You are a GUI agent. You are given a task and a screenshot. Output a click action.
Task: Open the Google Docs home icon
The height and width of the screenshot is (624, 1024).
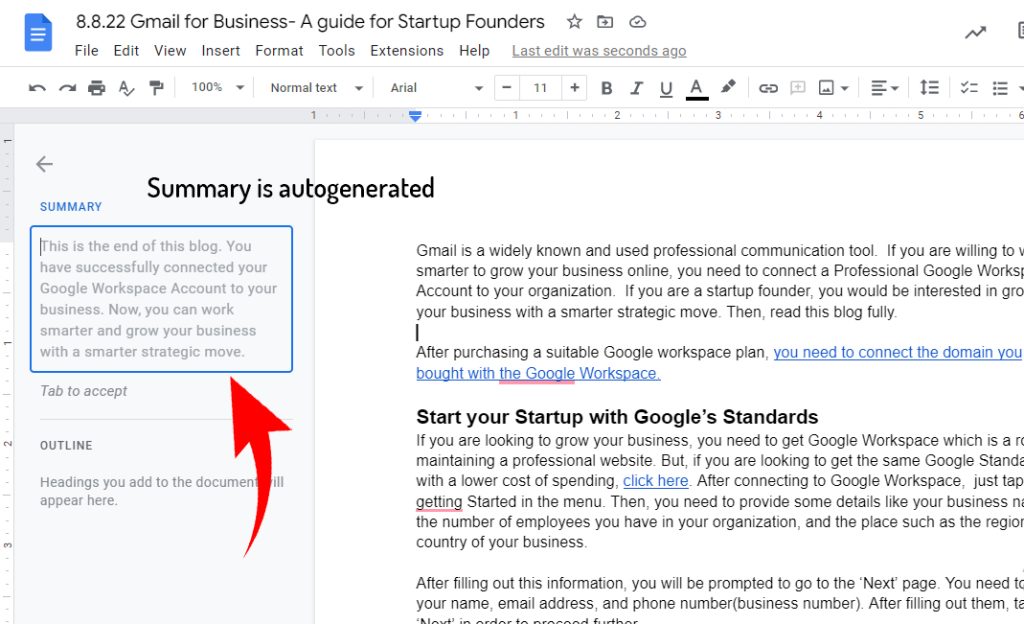(38, 33)
